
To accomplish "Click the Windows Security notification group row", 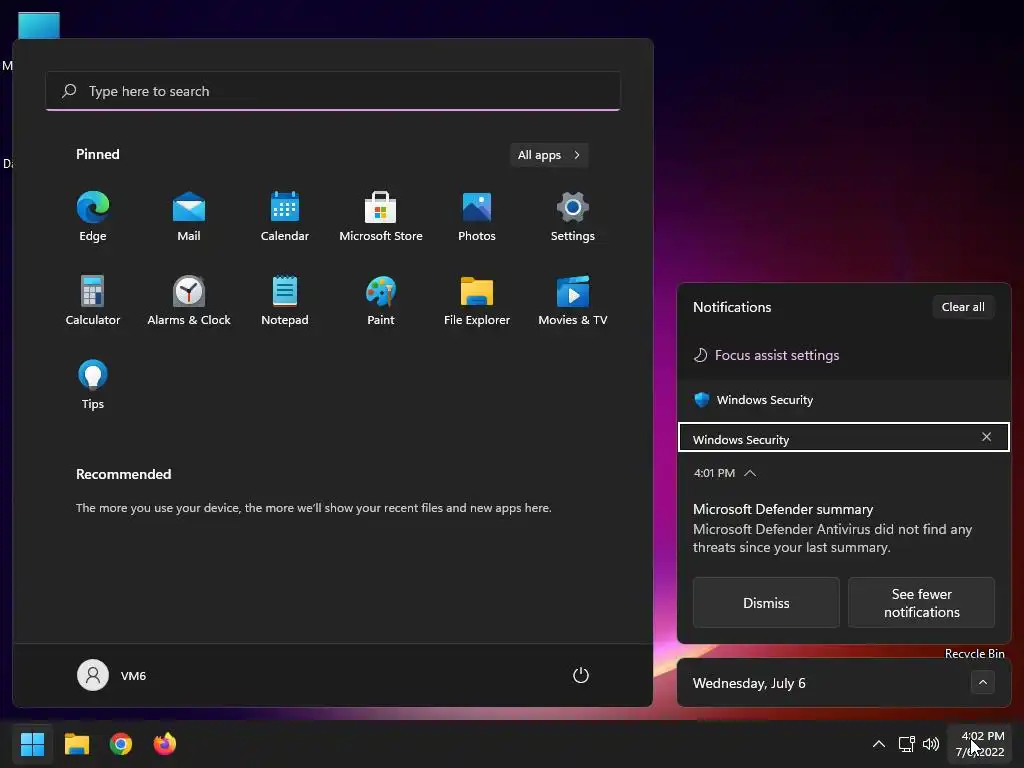I will 844,438.
